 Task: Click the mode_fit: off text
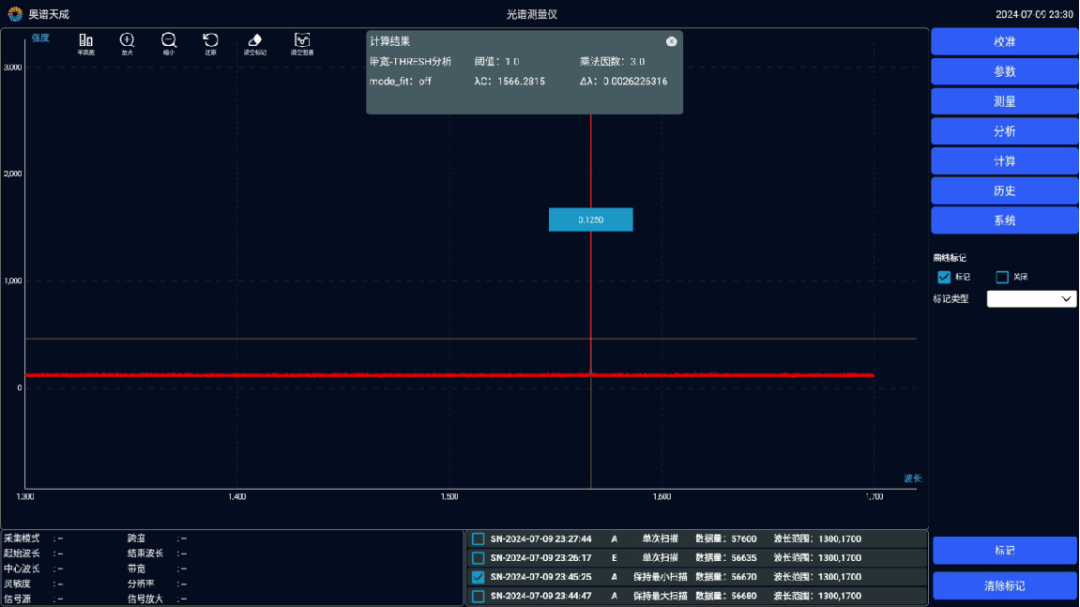pyautogui.click(x=401, y=81)
